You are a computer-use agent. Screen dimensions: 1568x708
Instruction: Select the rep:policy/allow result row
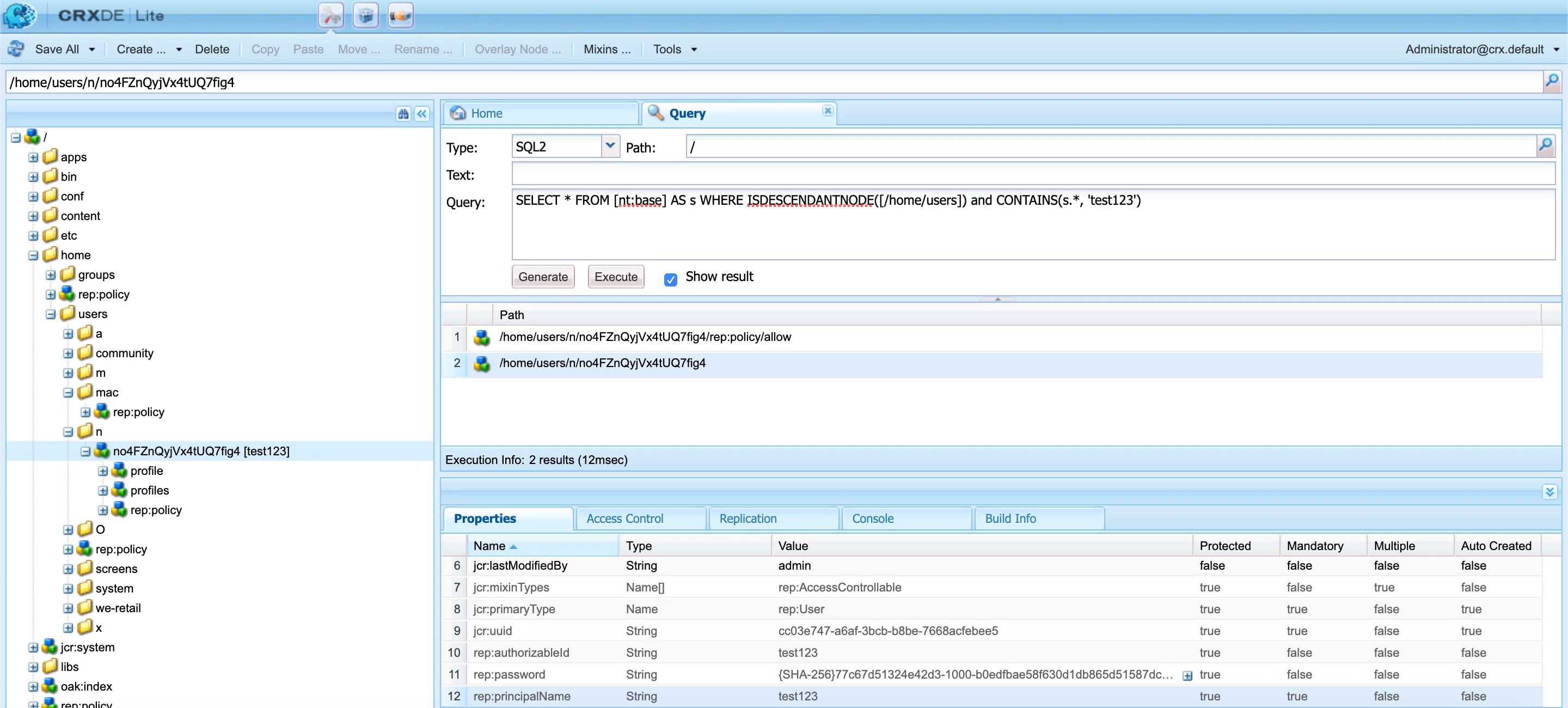click(x=645, y=337)
